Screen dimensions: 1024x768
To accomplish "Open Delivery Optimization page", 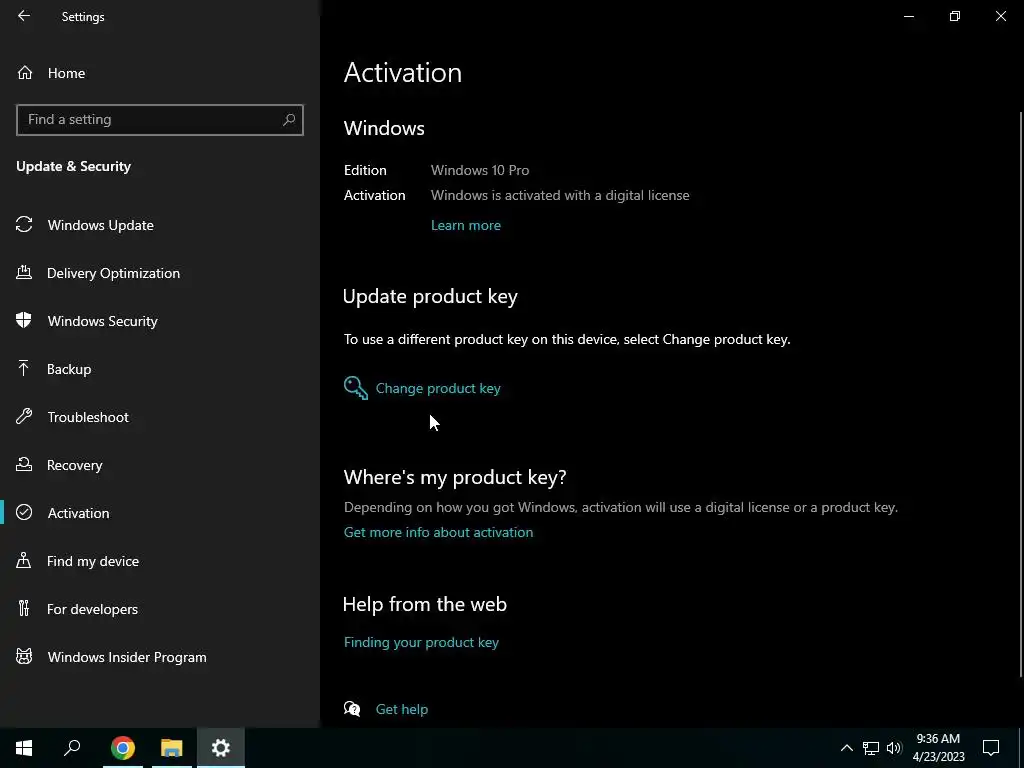I will 160,273.
